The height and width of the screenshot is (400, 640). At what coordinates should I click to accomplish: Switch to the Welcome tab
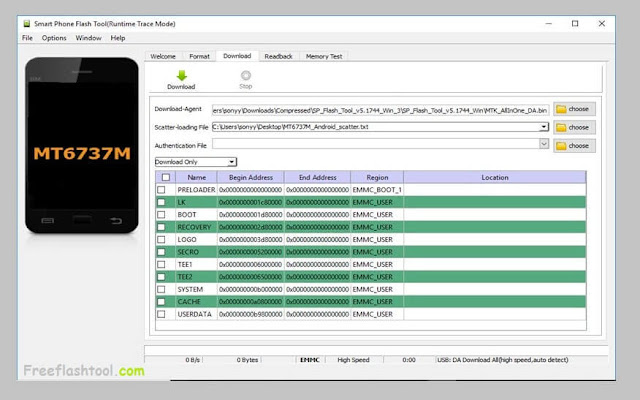tap(163, 56)
